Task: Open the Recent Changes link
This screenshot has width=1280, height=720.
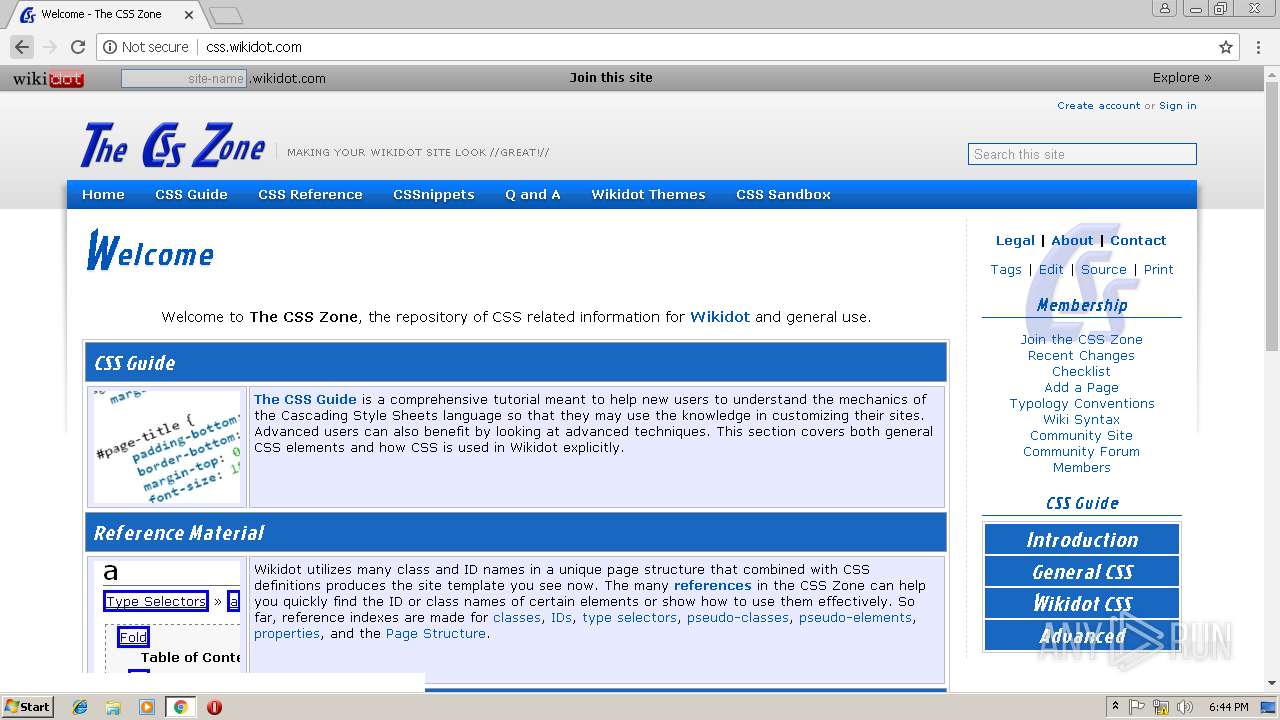Action: pos(1081,355)
